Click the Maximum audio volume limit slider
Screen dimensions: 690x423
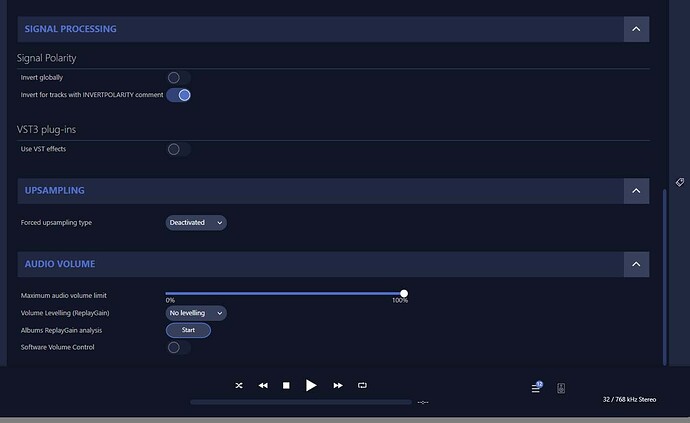pyautogui.click(x=285, y=294)
